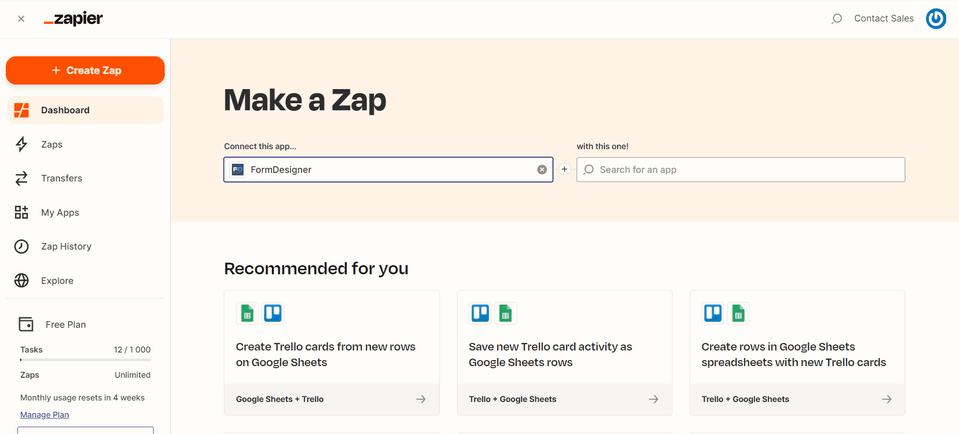Screen dimensions: 959x434
Task: Open the Zapier logo home link
Action: (73, 19)
